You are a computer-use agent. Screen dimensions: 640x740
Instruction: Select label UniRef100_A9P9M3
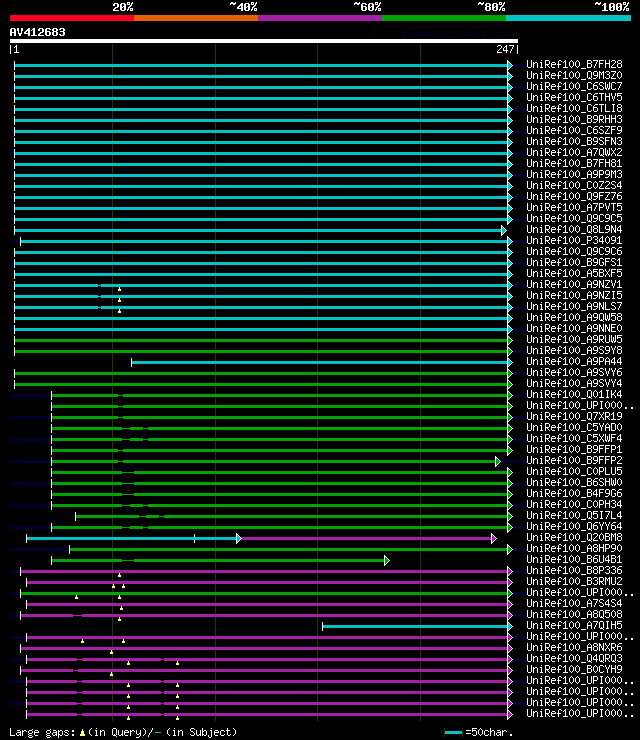pyautogui.click(x=574, y=175)
